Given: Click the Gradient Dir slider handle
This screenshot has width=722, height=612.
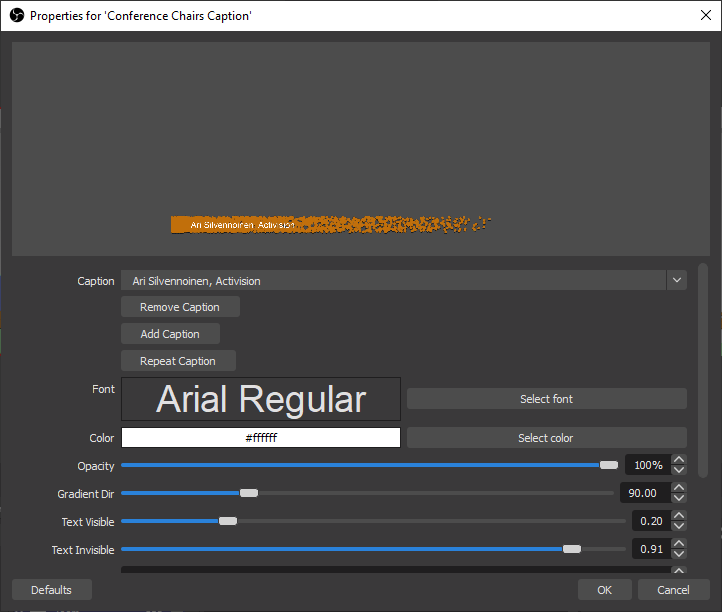Looking at the screenshot, I should point(249,493).
